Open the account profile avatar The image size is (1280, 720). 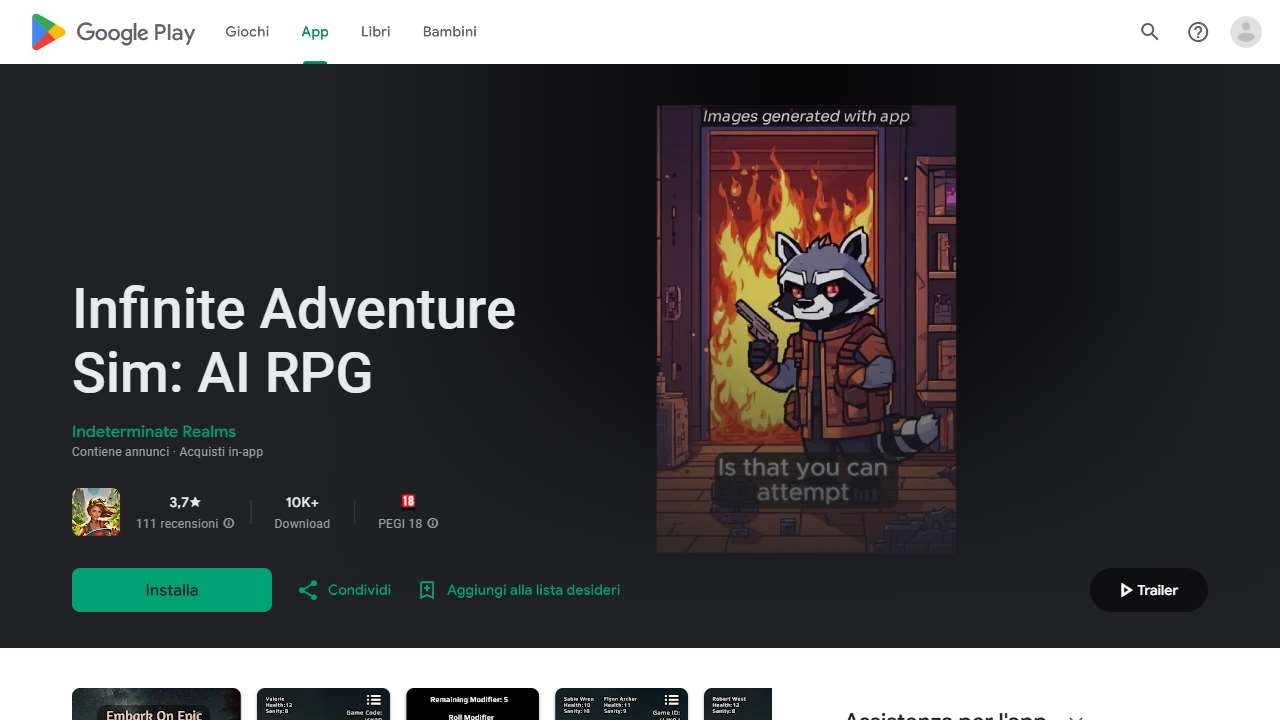point(1245,32)
